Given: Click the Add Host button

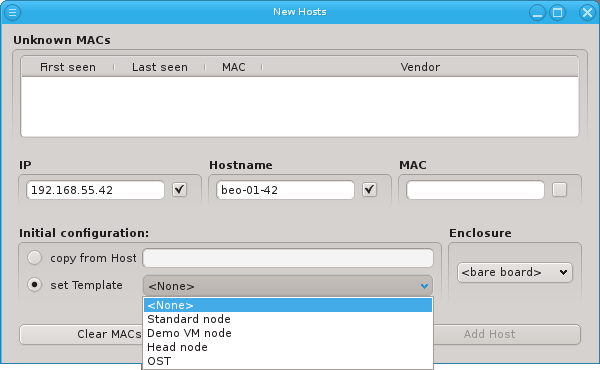Looking at the screenshot, I should 507,334.
